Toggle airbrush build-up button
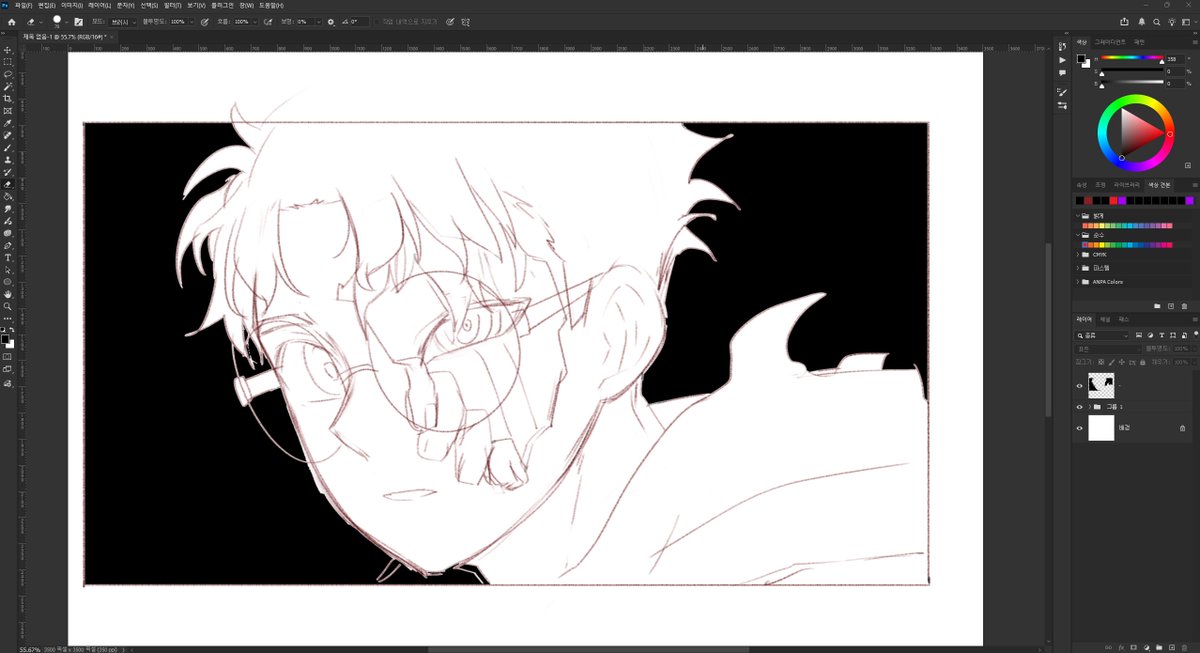The width and height of the screenshot is (1200, 653). 269,21
